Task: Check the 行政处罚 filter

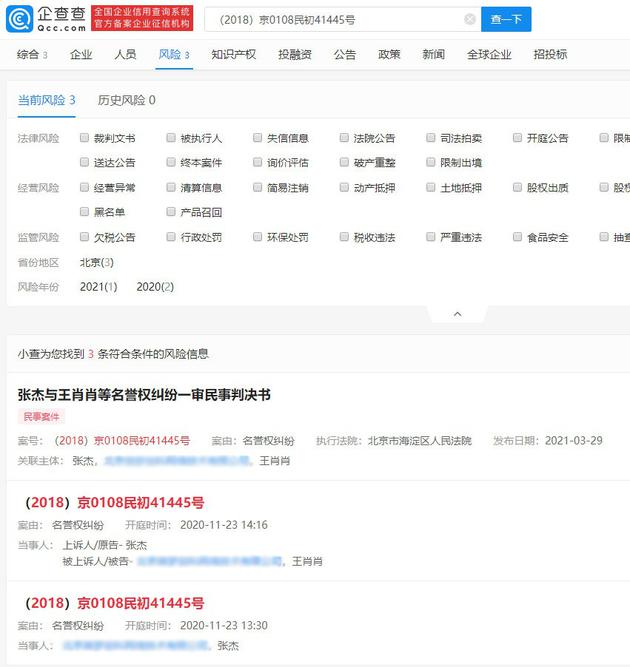Action: [x=171, y=237]
